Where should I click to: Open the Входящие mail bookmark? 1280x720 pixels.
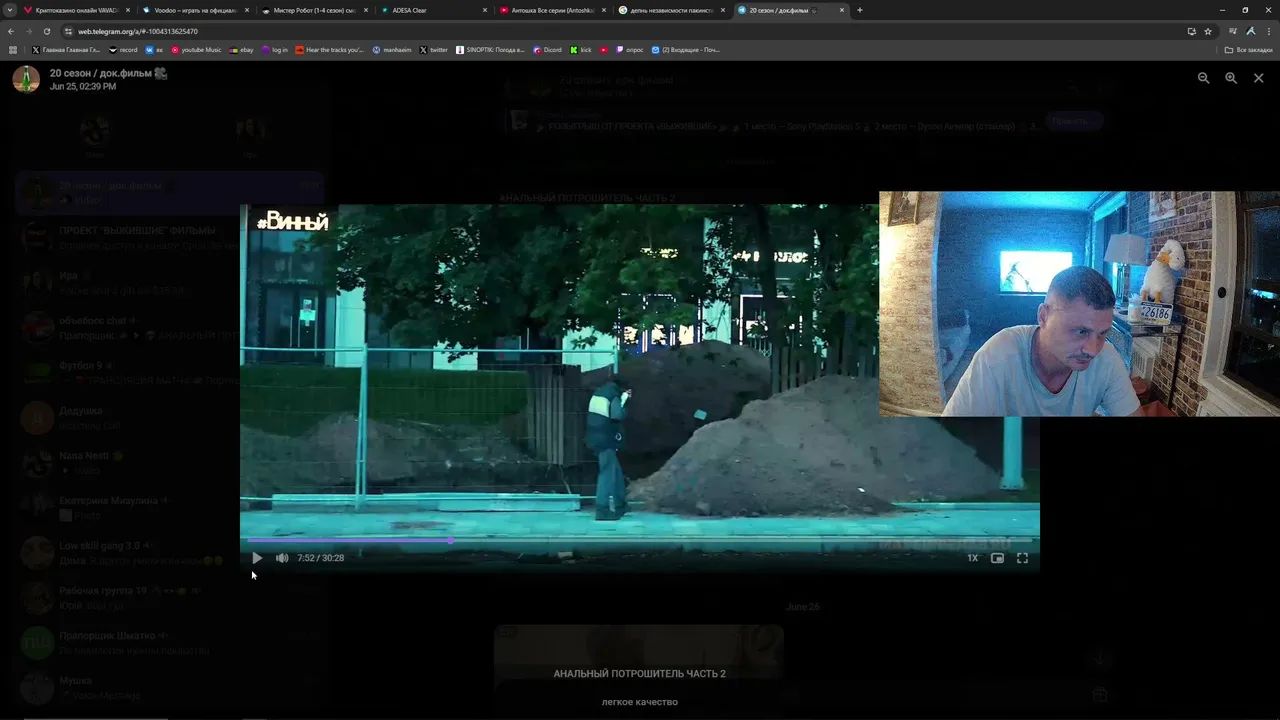686,50
